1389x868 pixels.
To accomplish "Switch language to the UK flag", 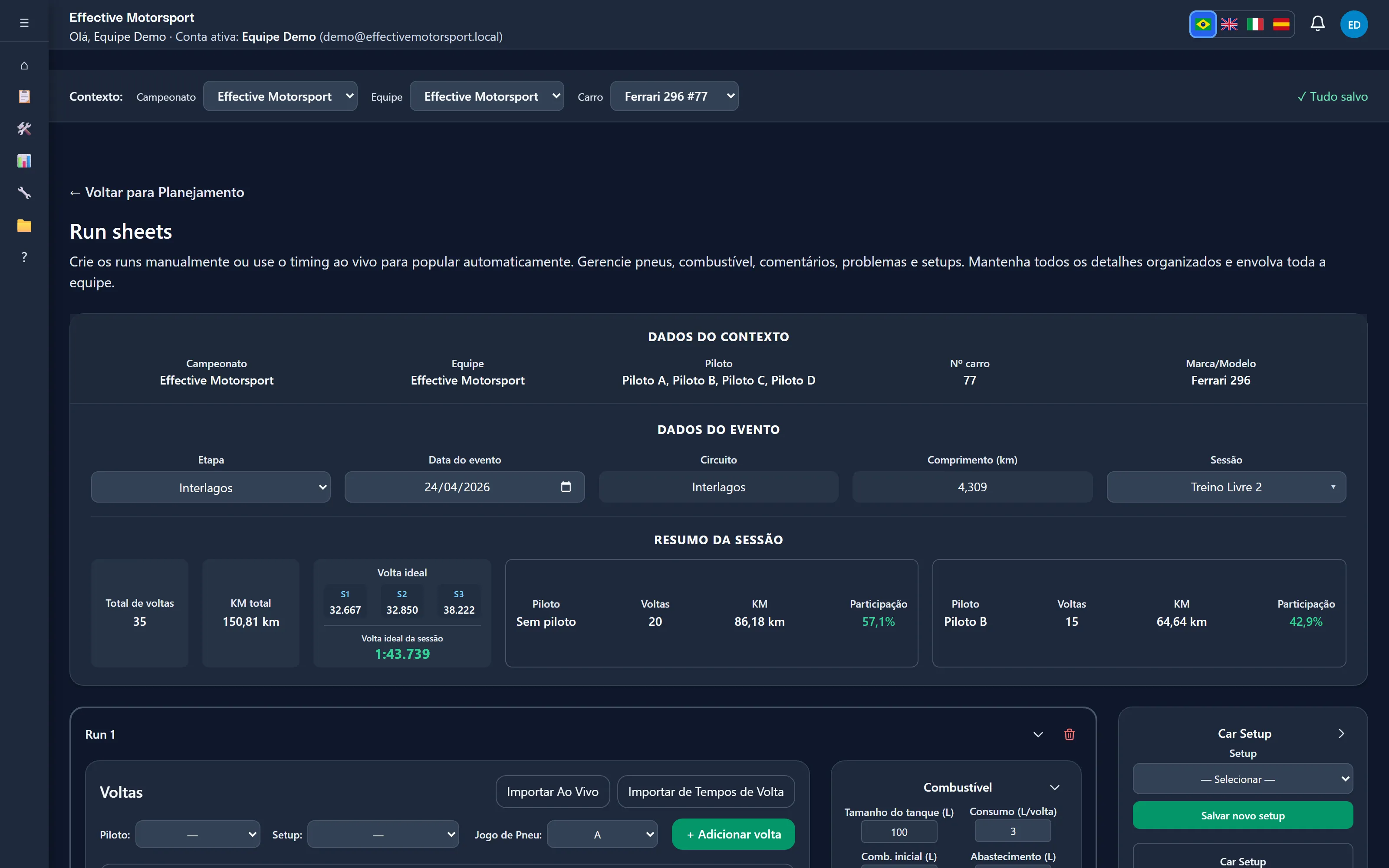I will pos(1229,24).
